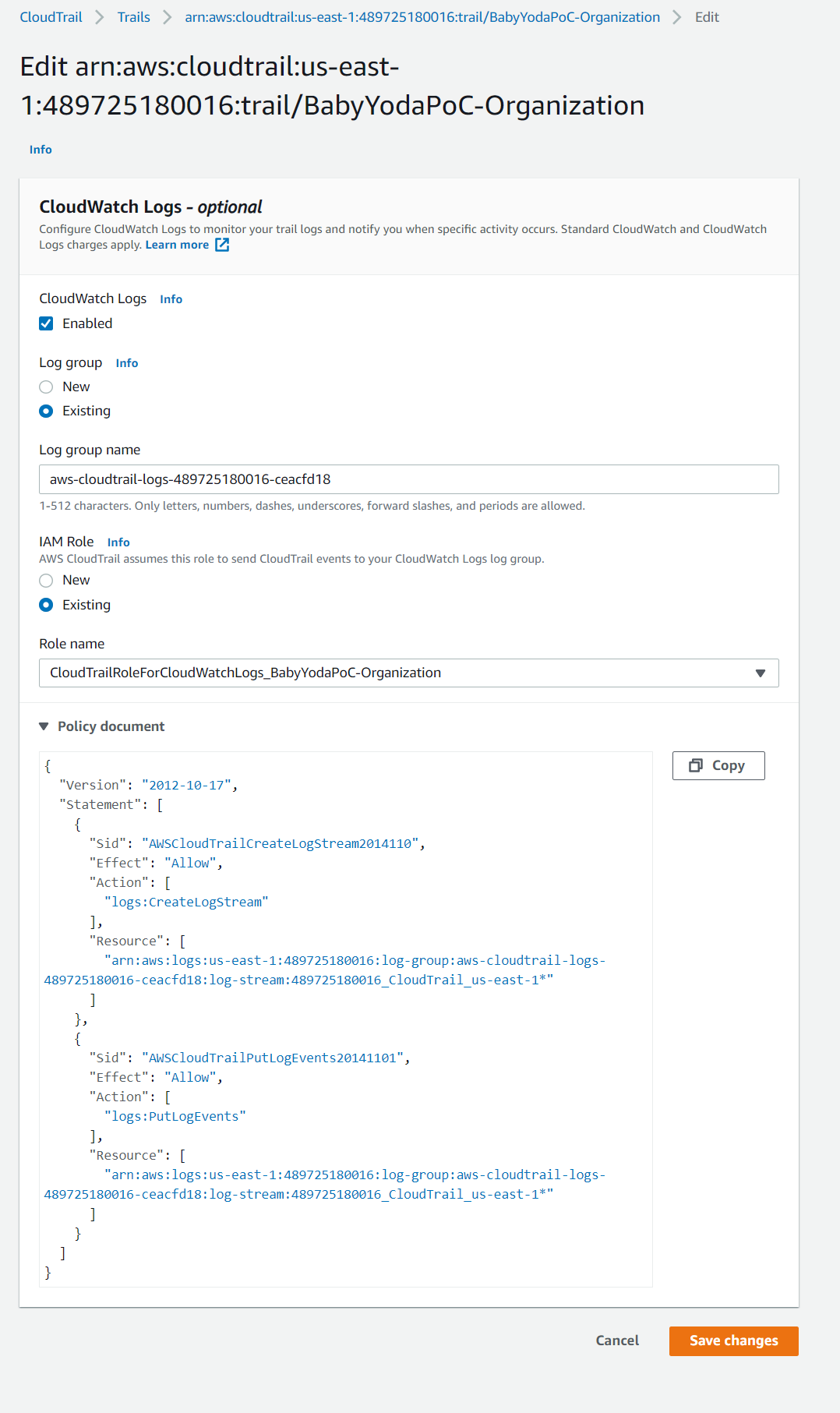The width and height of the screenshot is (840, 1413).
Task: Click the "AWSCloudTrailCreateLogStream2014110" Sid value
Action: pyautogui.click(x=281, y=843)
